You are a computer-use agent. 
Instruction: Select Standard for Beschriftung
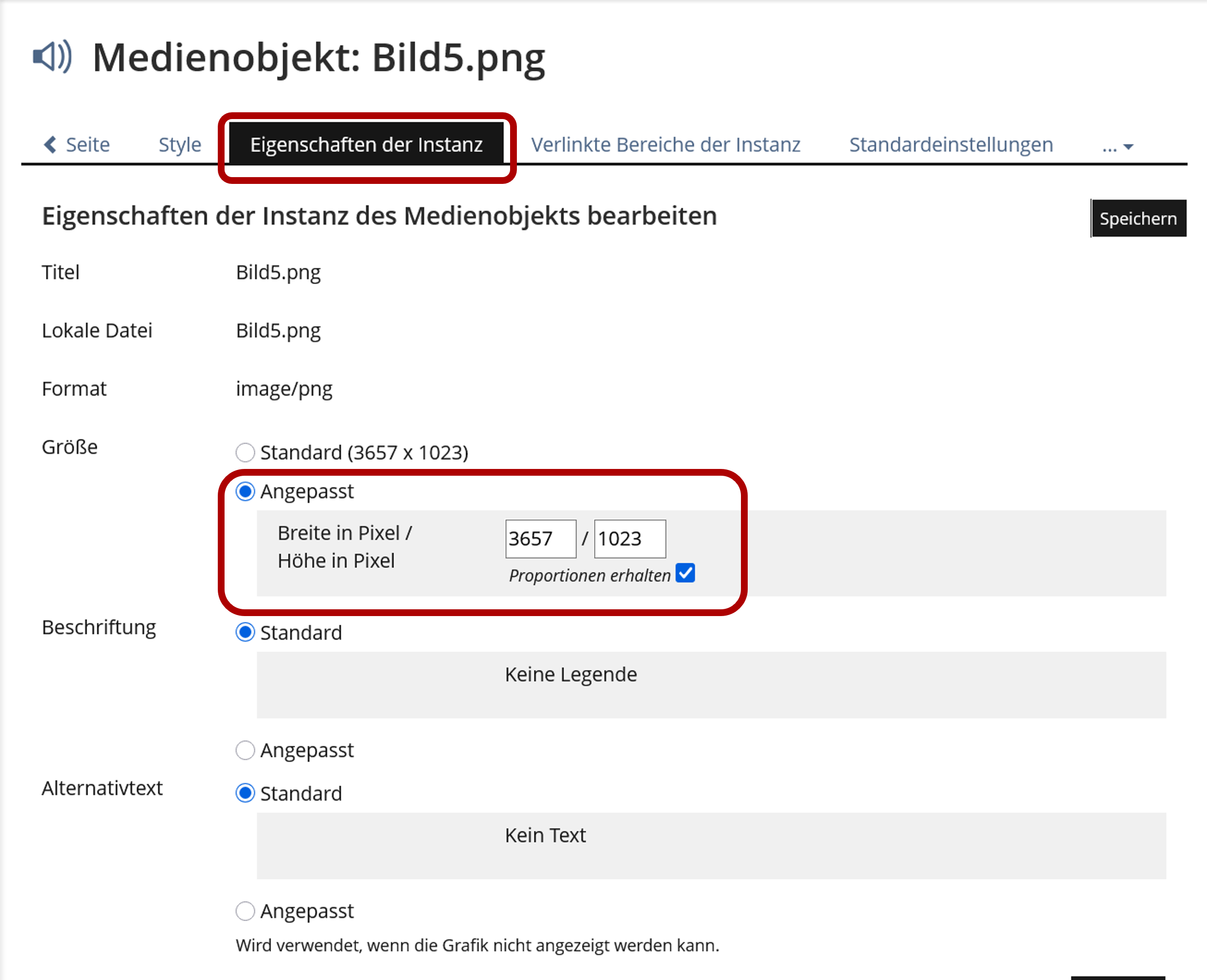(x=245, y=632)
